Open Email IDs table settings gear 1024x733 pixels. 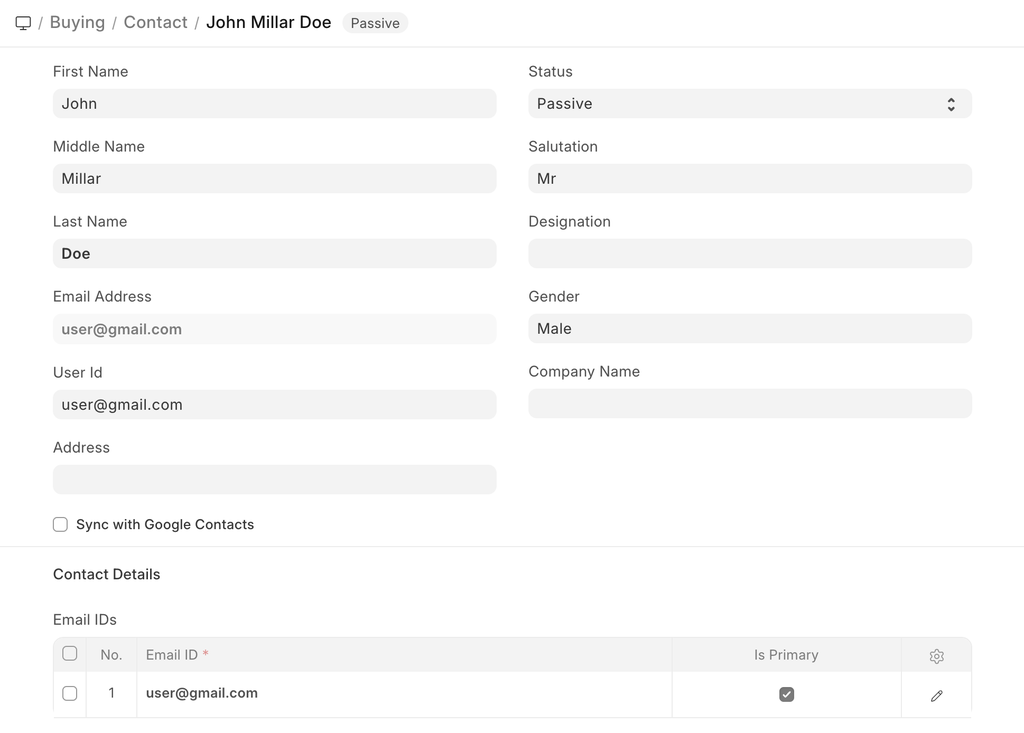point(936,656)
